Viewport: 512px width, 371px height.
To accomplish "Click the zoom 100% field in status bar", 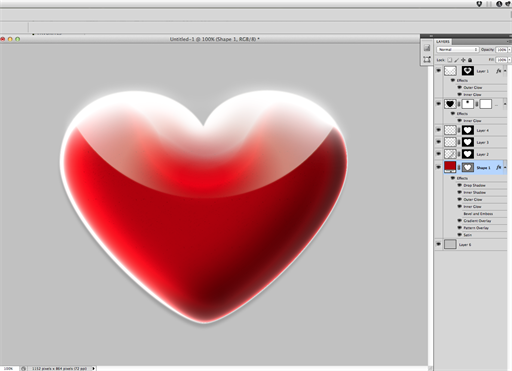I will click(x=9, y=368).
